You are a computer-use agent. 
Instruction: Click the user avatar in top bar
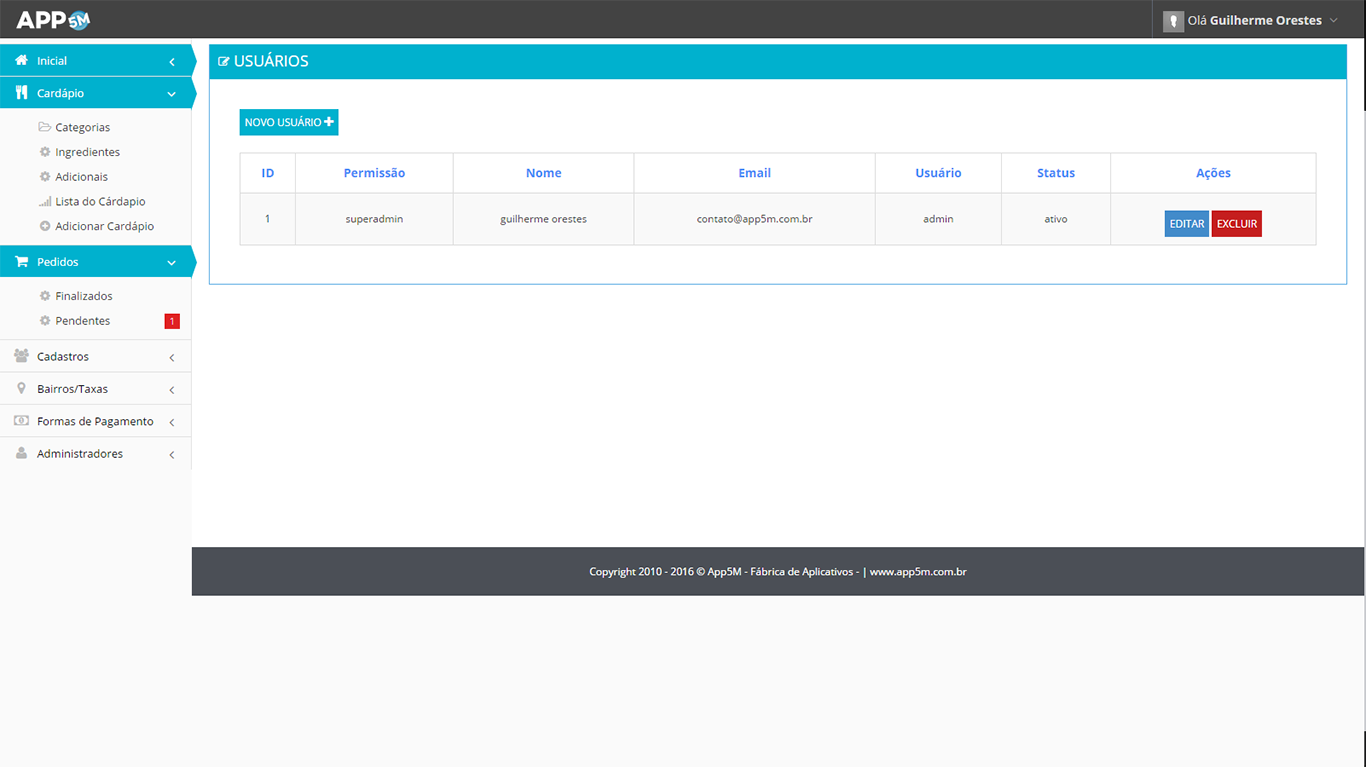1173,21
